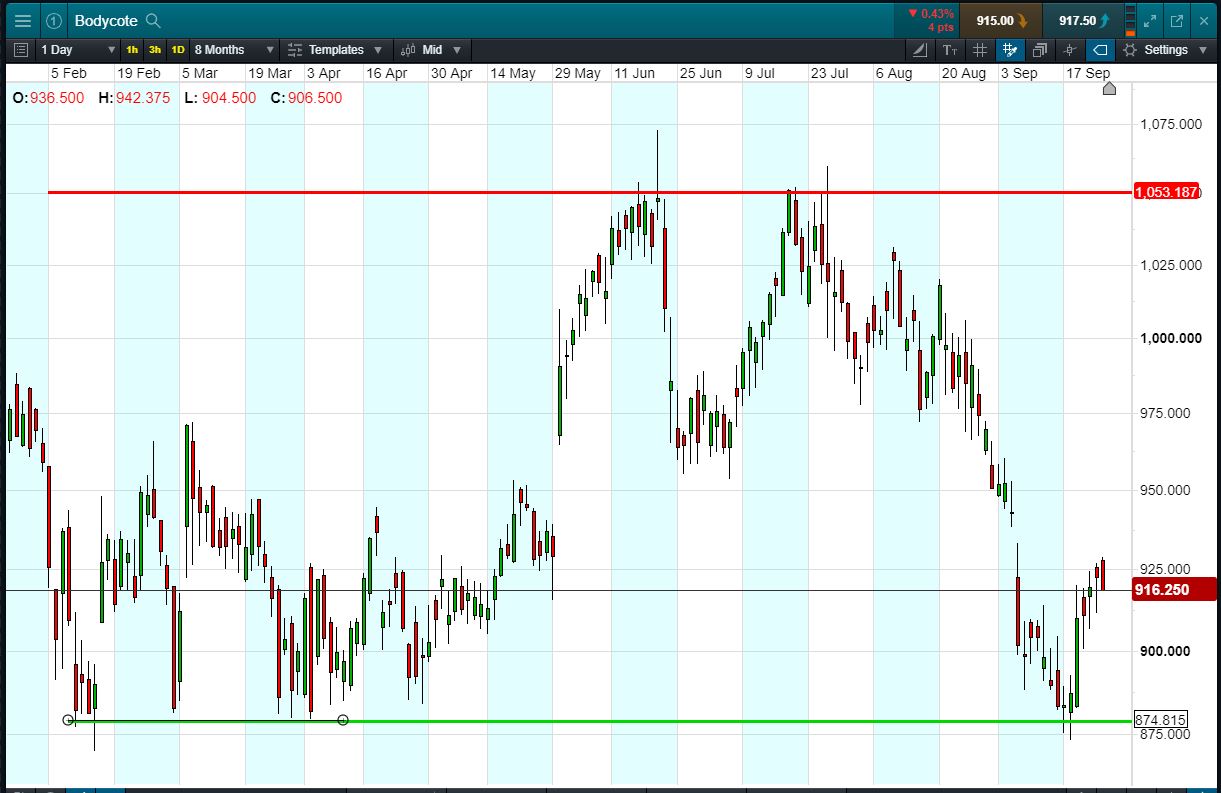
Task: Toggle the chart gridlines
Action: 980,50
